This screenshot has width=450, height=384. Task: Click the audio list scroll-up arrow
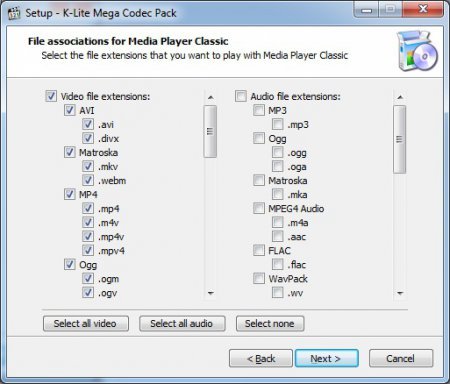coord(400,97)
